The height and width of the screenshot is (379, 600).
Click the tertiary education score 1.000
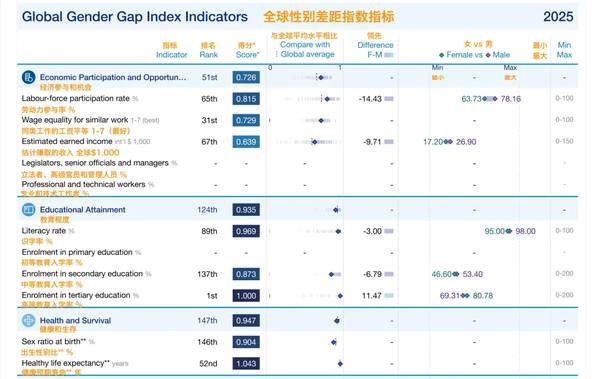coord(246,296)
